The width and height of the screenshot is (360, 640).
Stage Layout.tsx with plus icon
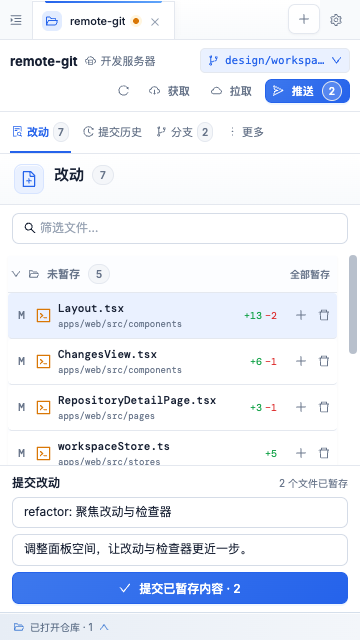coord(301,315)
